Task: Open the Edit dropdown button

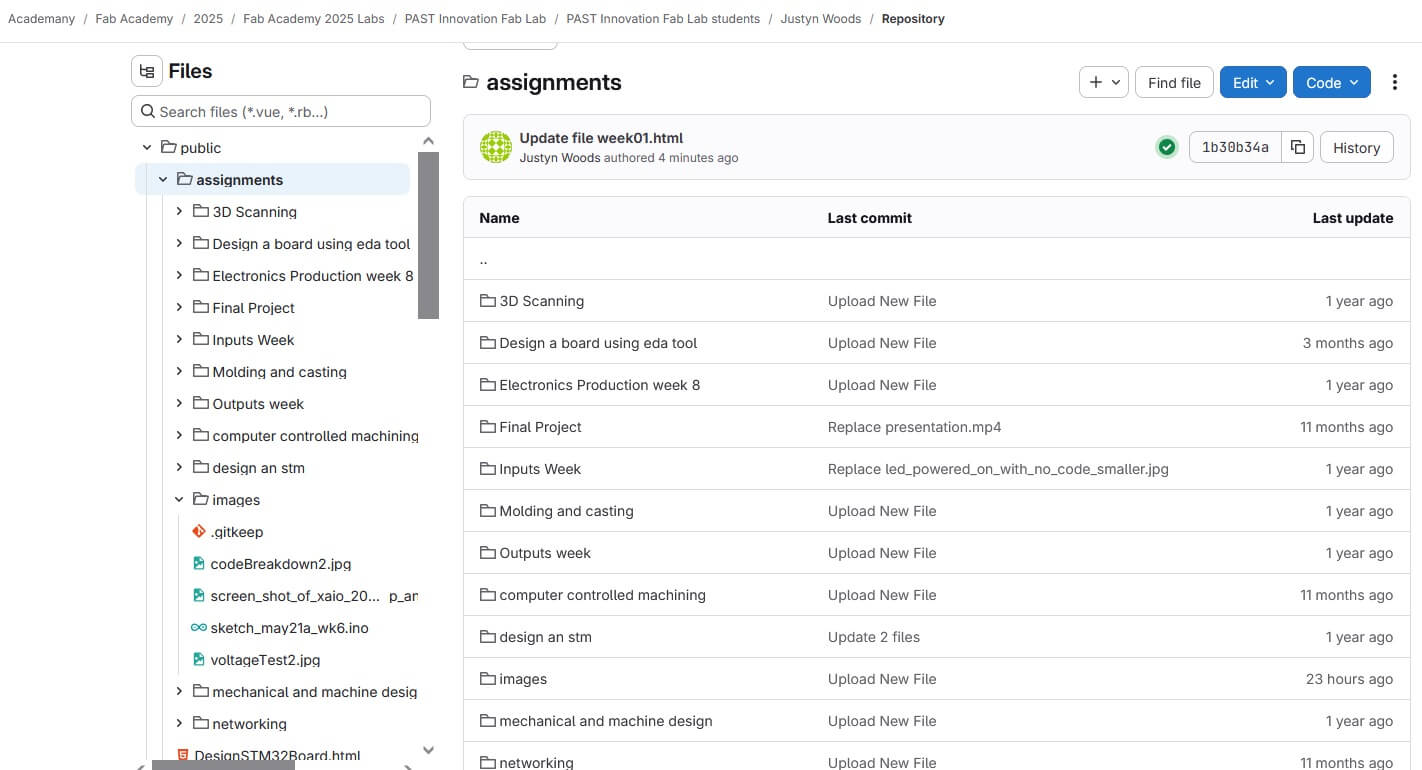Action: [1253, 83]
